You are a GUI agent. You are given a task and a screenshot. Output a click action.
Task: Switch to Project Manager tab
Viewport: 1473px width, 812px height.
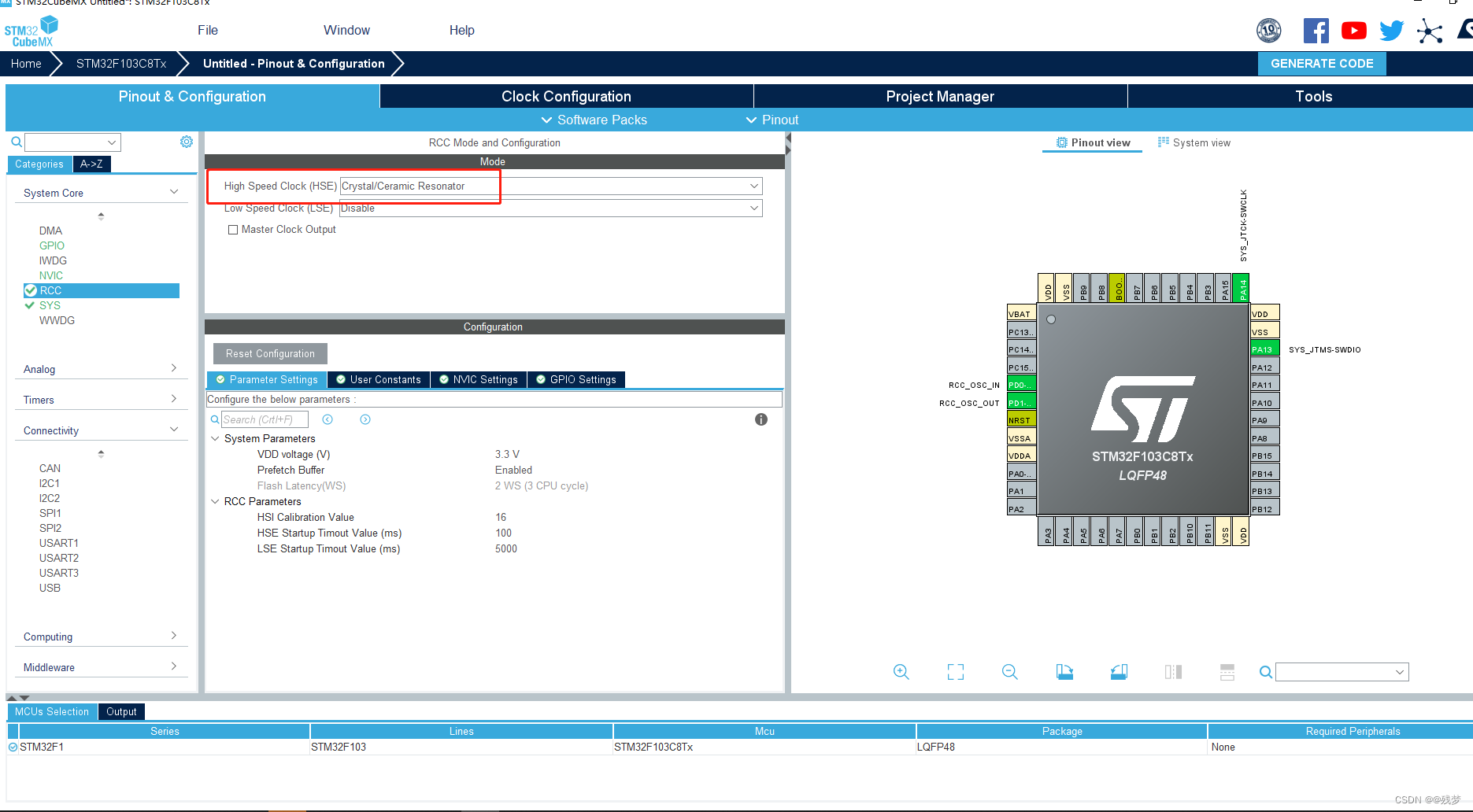click(940, 96)
